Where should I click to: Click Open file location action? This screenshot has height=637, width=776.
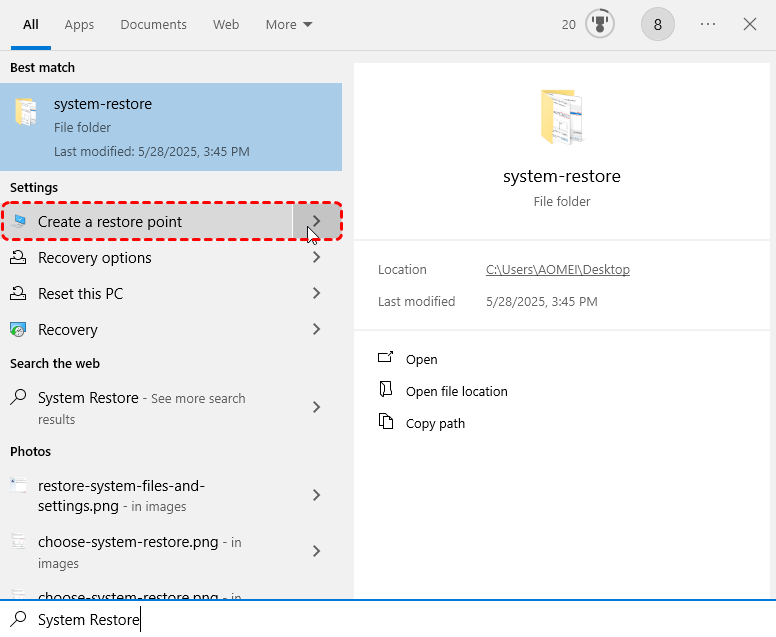[457, 392]
